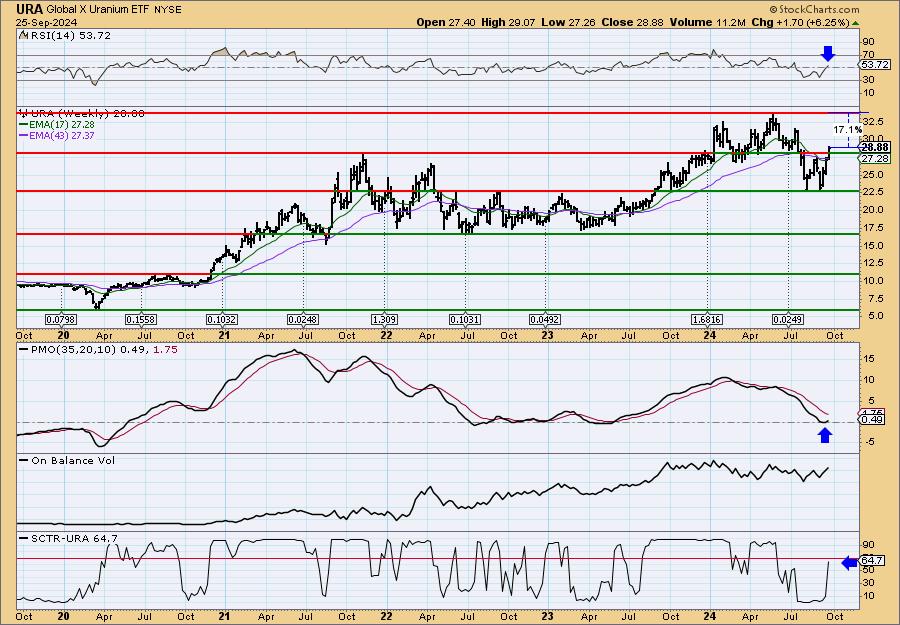
Task: Click the Chg +1.70 (+6.25%) value
Action: click(800, 22)
